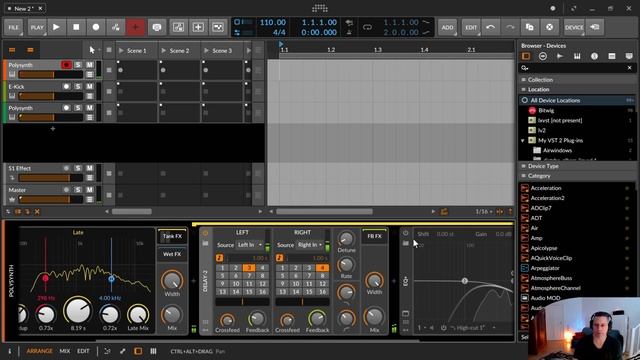The width and height of the screenshot is (640, 360).
Task: Arm the E-Kick track for recording
Action: [66, 87]
